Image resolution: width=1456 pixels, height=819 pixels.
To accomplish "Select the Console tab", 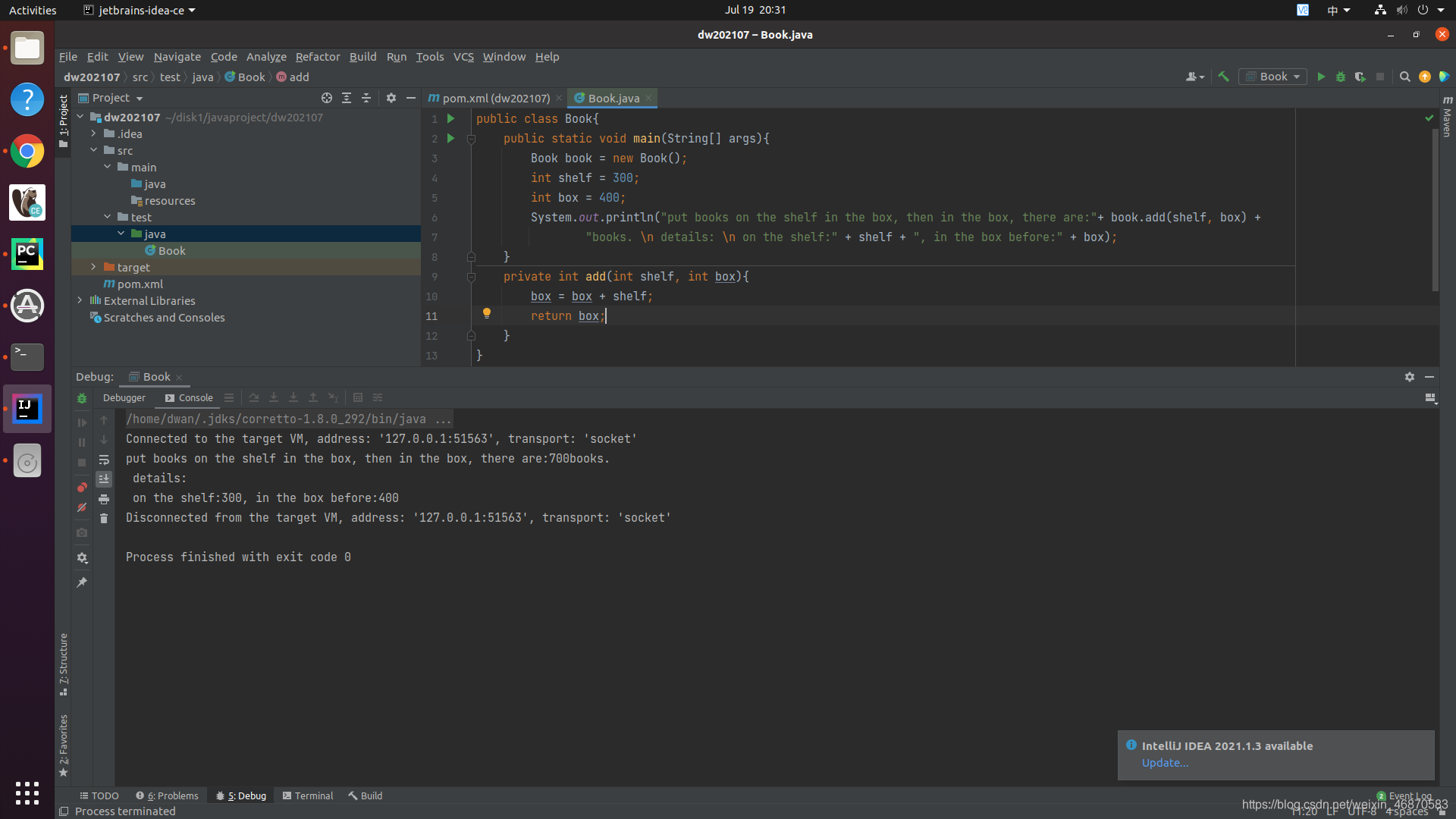I will [190, 397].
